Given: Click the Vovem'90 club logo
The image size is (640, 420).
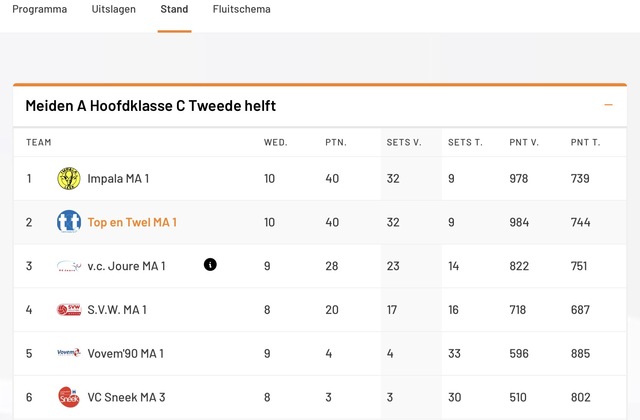Looking at the screenshot, I should click(x=68, y=353).
